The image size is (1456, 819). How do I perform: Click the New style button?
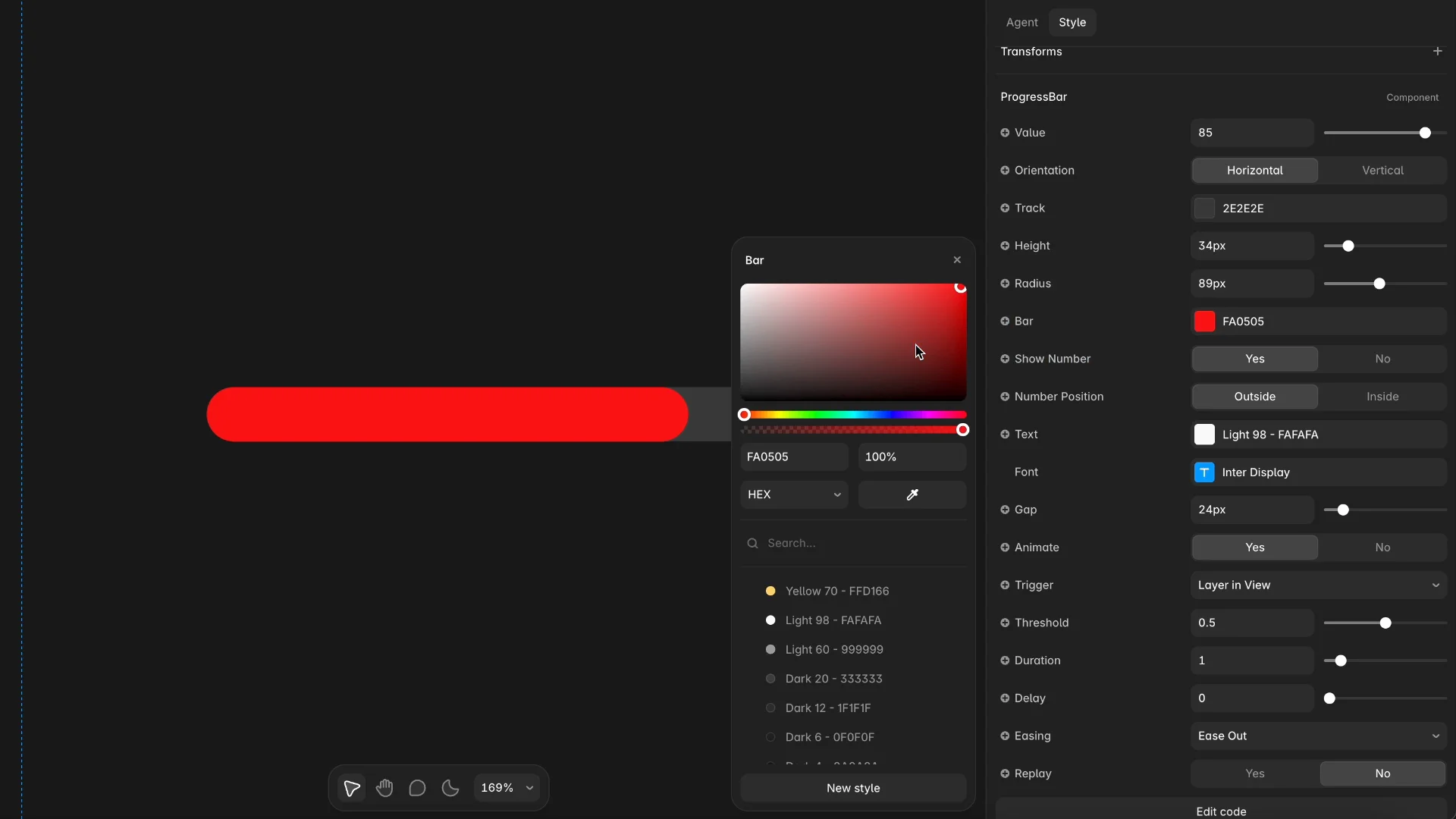pyautogui.click(x=853, y=788)
